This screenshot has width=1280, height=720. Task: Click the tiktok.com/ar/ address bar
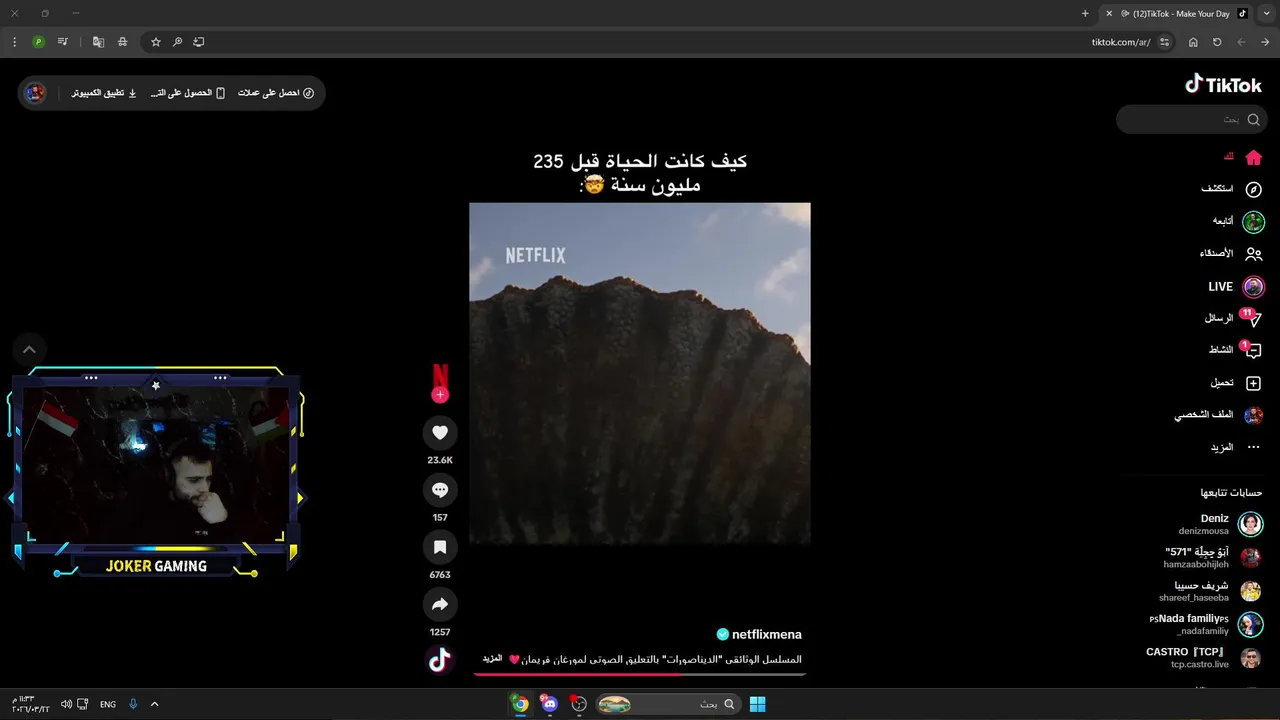[1120, 42]
